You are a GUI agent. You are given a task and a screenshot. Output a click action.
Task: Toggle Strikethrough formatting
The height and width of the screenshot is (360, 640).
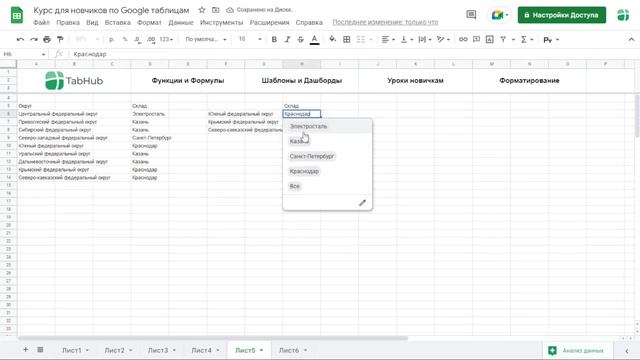click(301, 40)
